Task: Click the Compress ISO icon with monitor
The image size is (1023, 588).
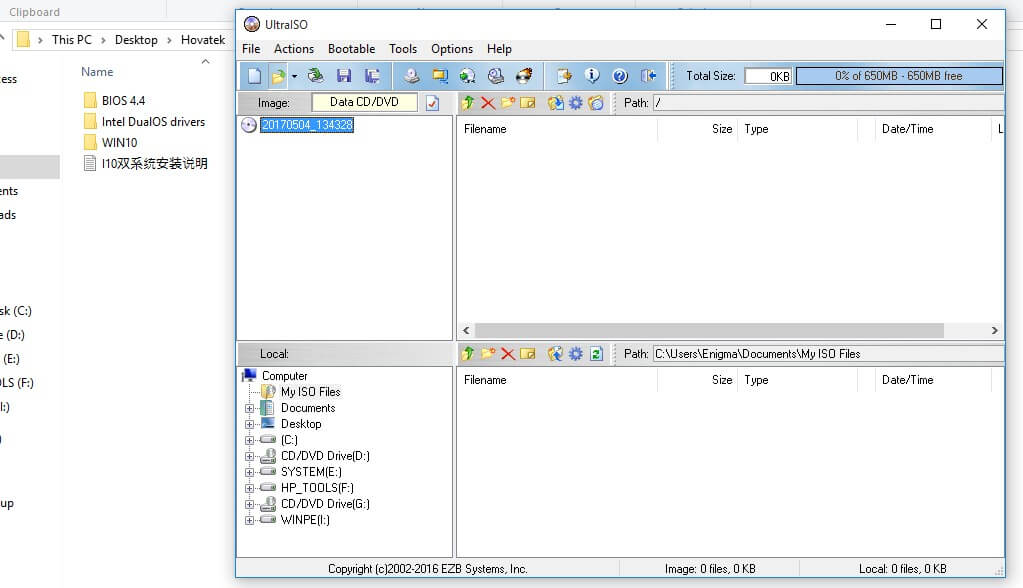Action: click(x=440, y=76)
